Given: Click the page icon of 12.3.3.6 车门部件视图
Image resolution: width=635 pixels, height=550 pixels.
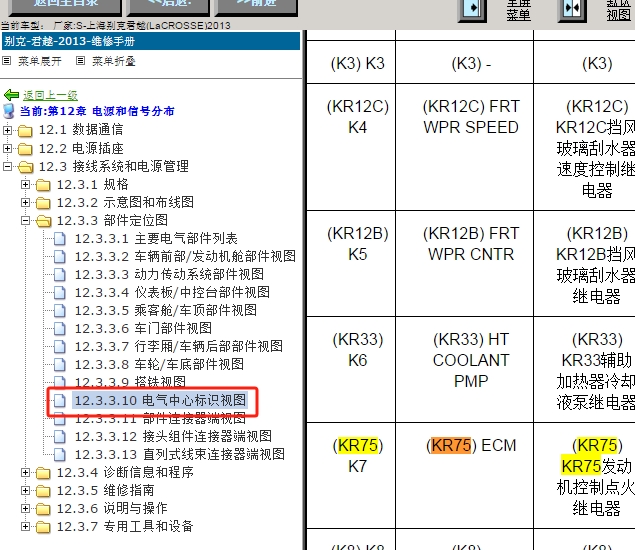Looking at the screenshot, I should (60, 328).
